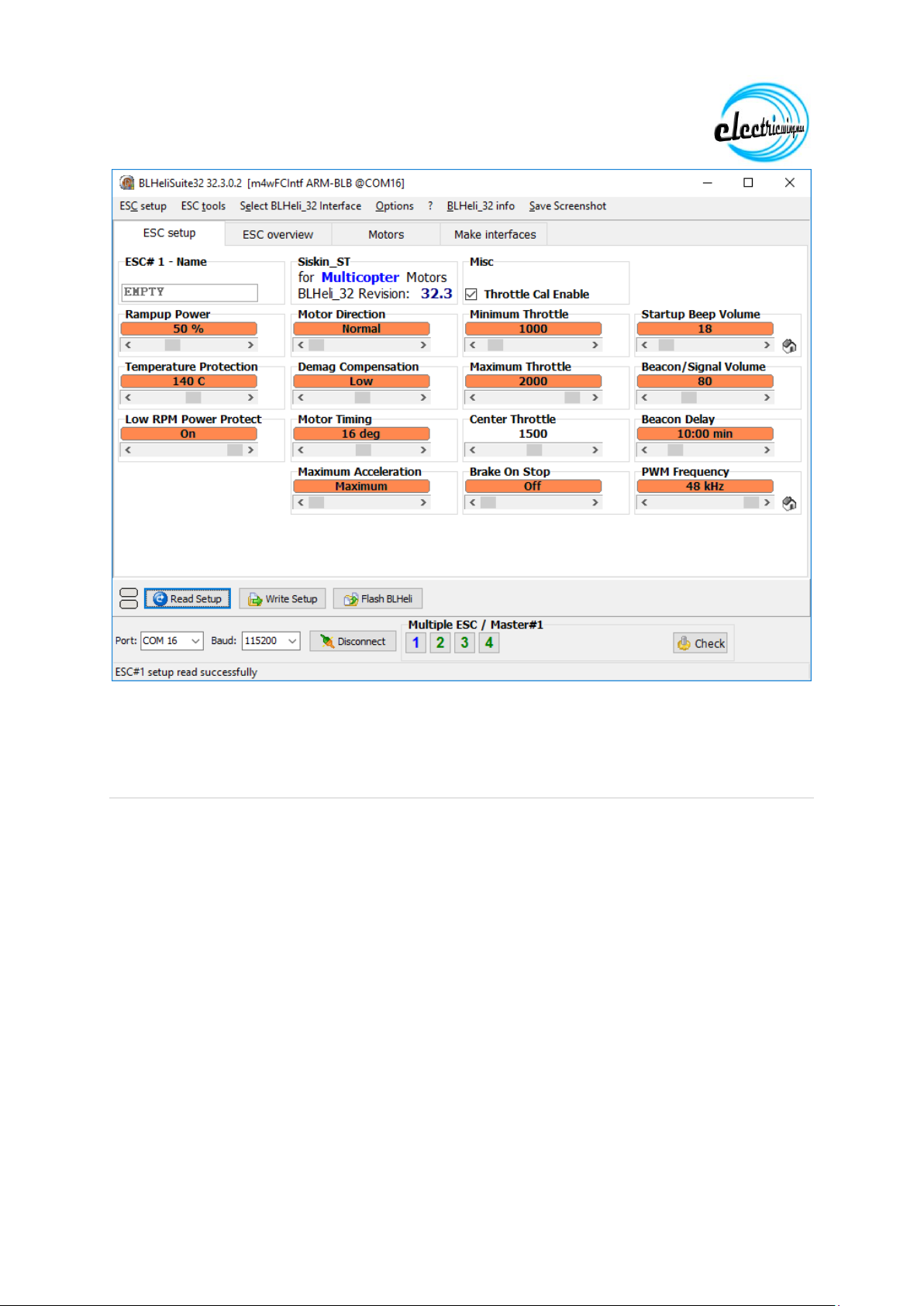Click left arrow of Low RPM Power Protect slider
The width and height of the screenshot is (924, 1306).
pos(128,450)
